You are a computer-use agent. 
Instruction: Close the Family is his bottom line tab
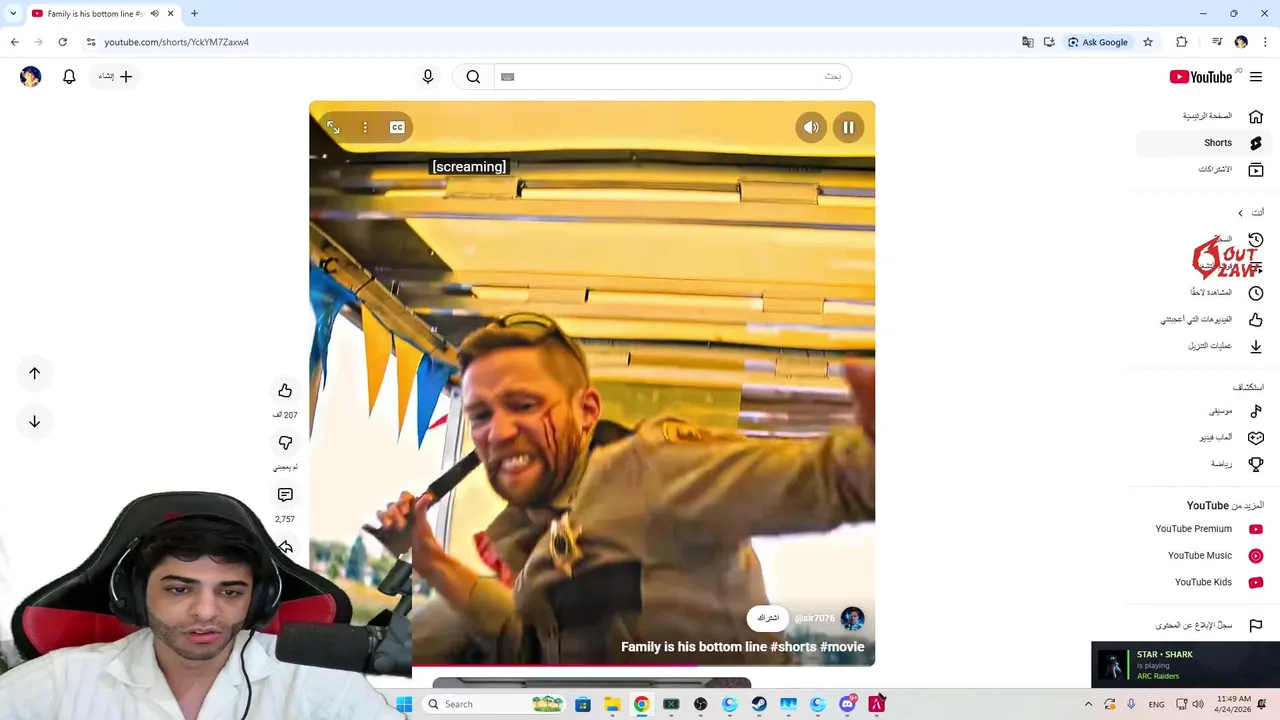tap(170, 13)
